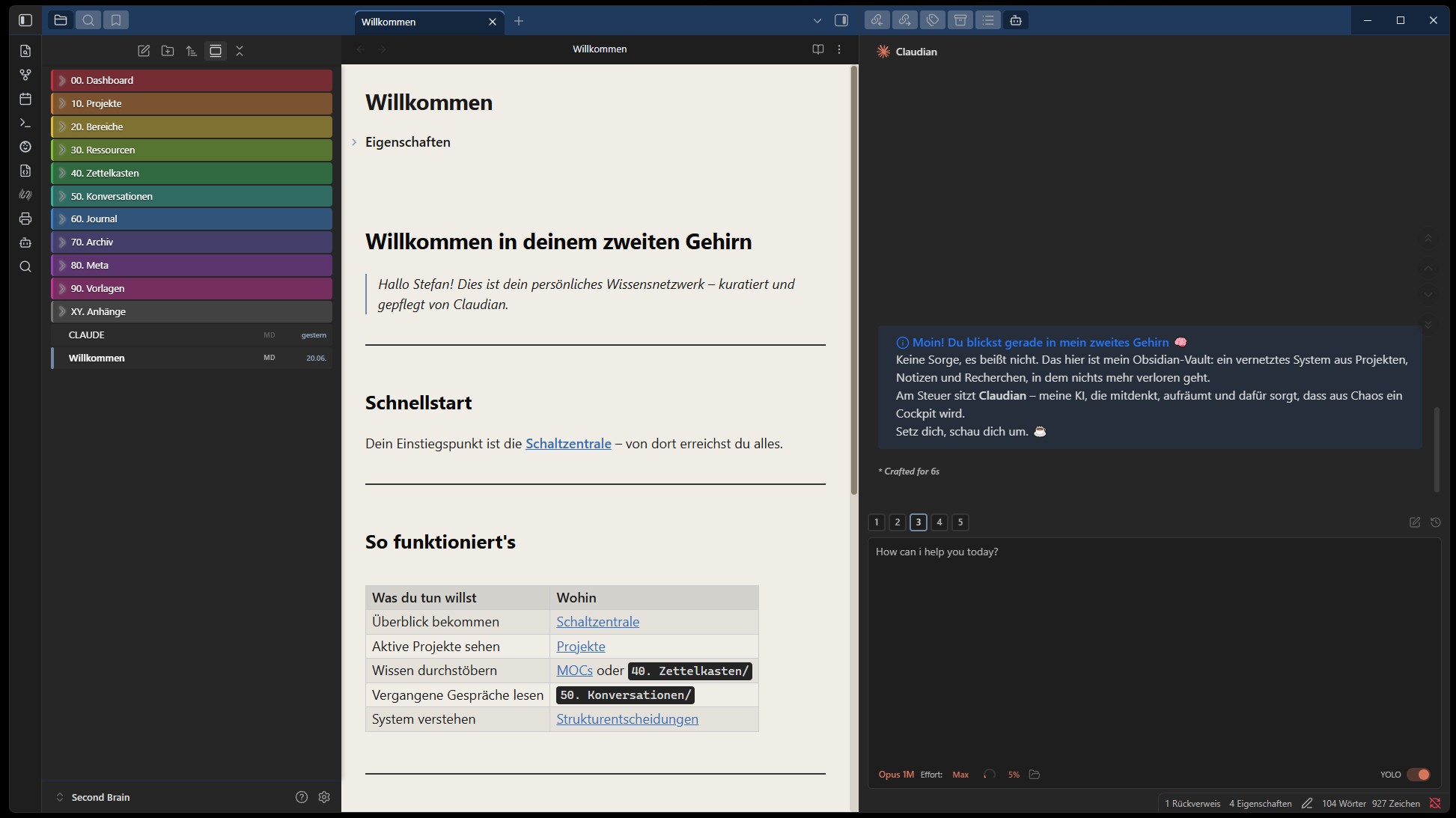Open vault settings gear icon
This screenshot has height=818, width=1456.
tap(324, 797)
